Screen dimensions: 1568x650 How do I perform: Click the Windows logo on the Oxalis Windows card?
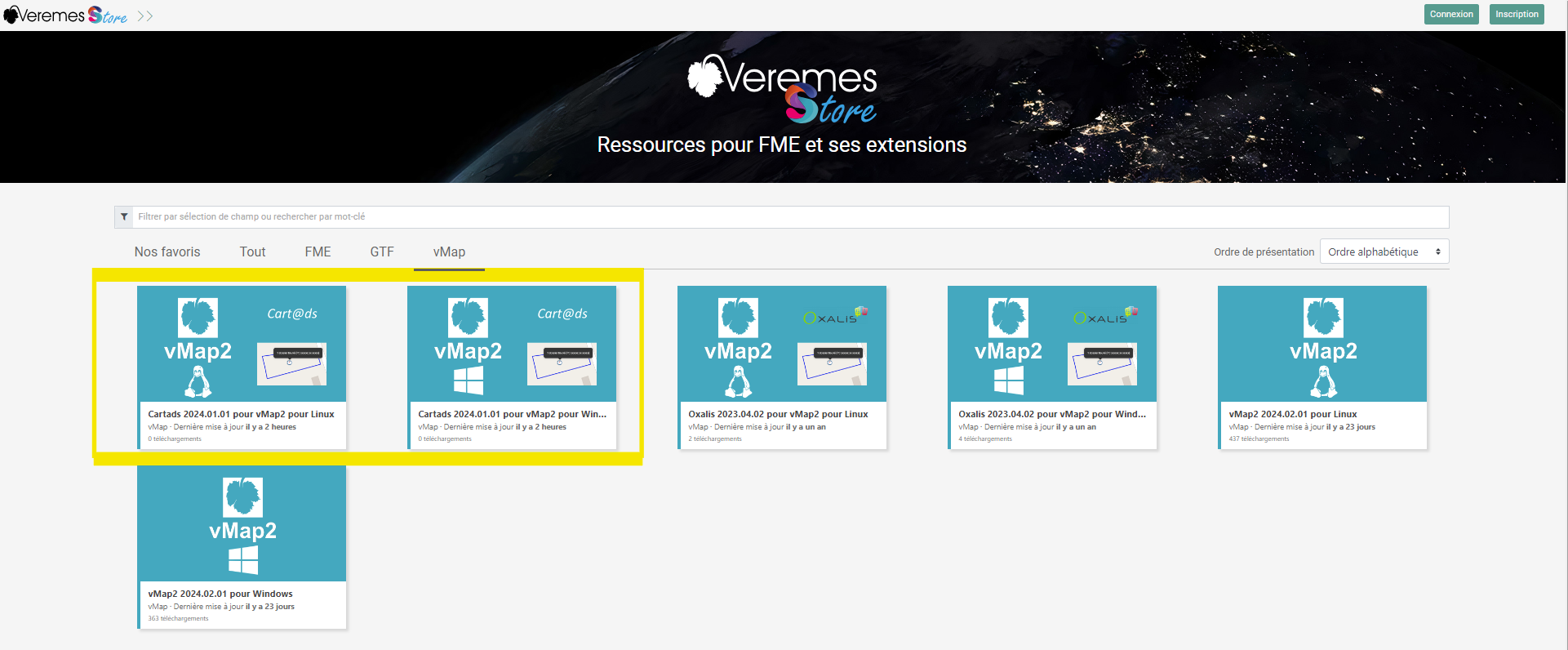pyautogui.click(x=1009, y=381)
